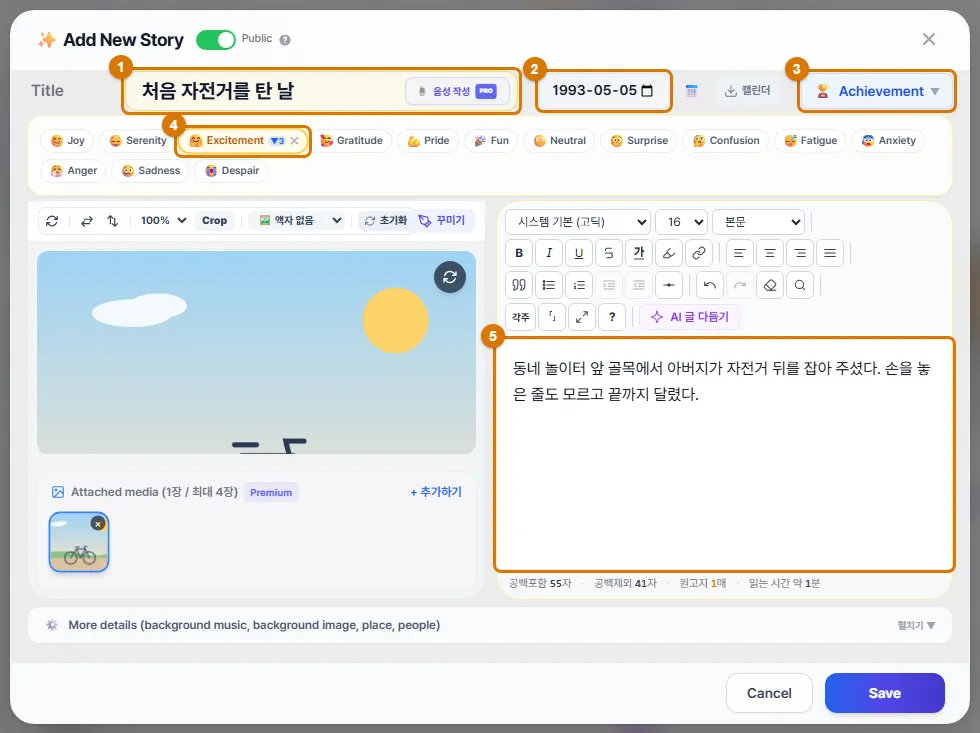Click the Cancel button
Image resolution: width=980 pixels, height=733 pixels.
click(x=769, y=693)
